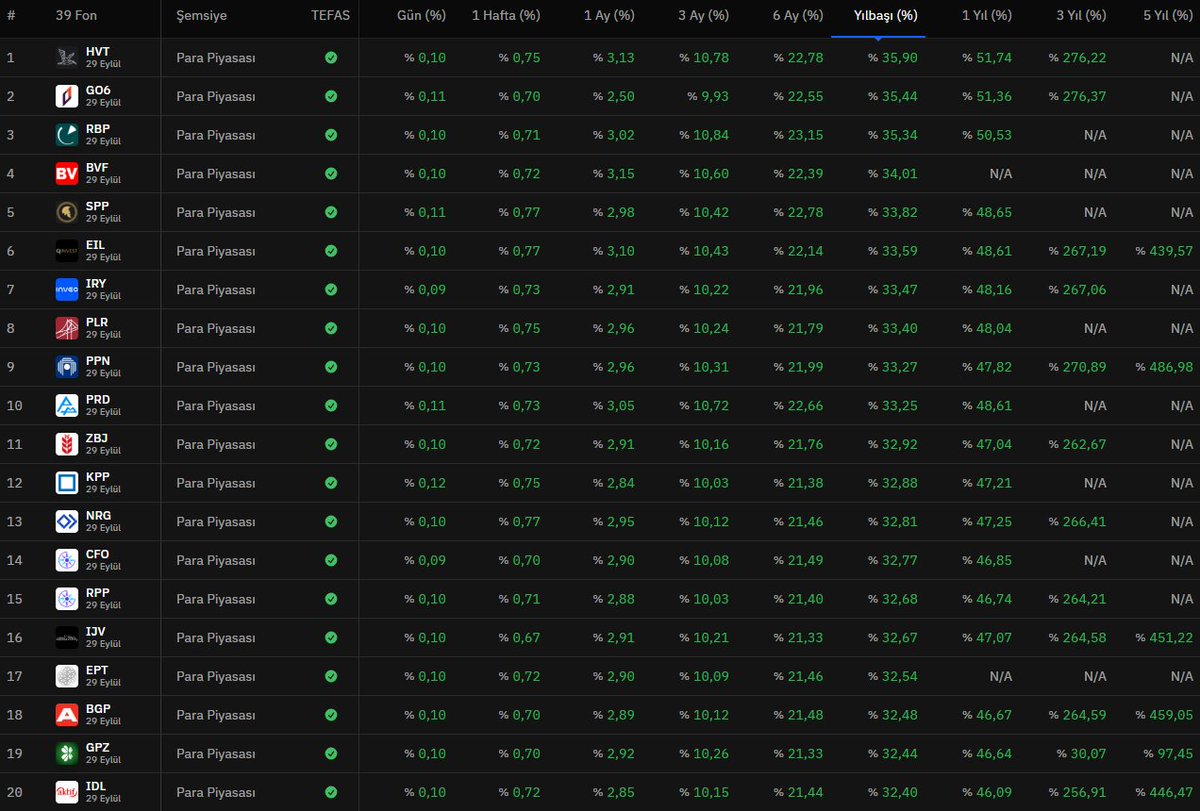Select the GO6 fund logo
Image resolution: width=1200 pixels, height=811 pixels.
[67, 96]
